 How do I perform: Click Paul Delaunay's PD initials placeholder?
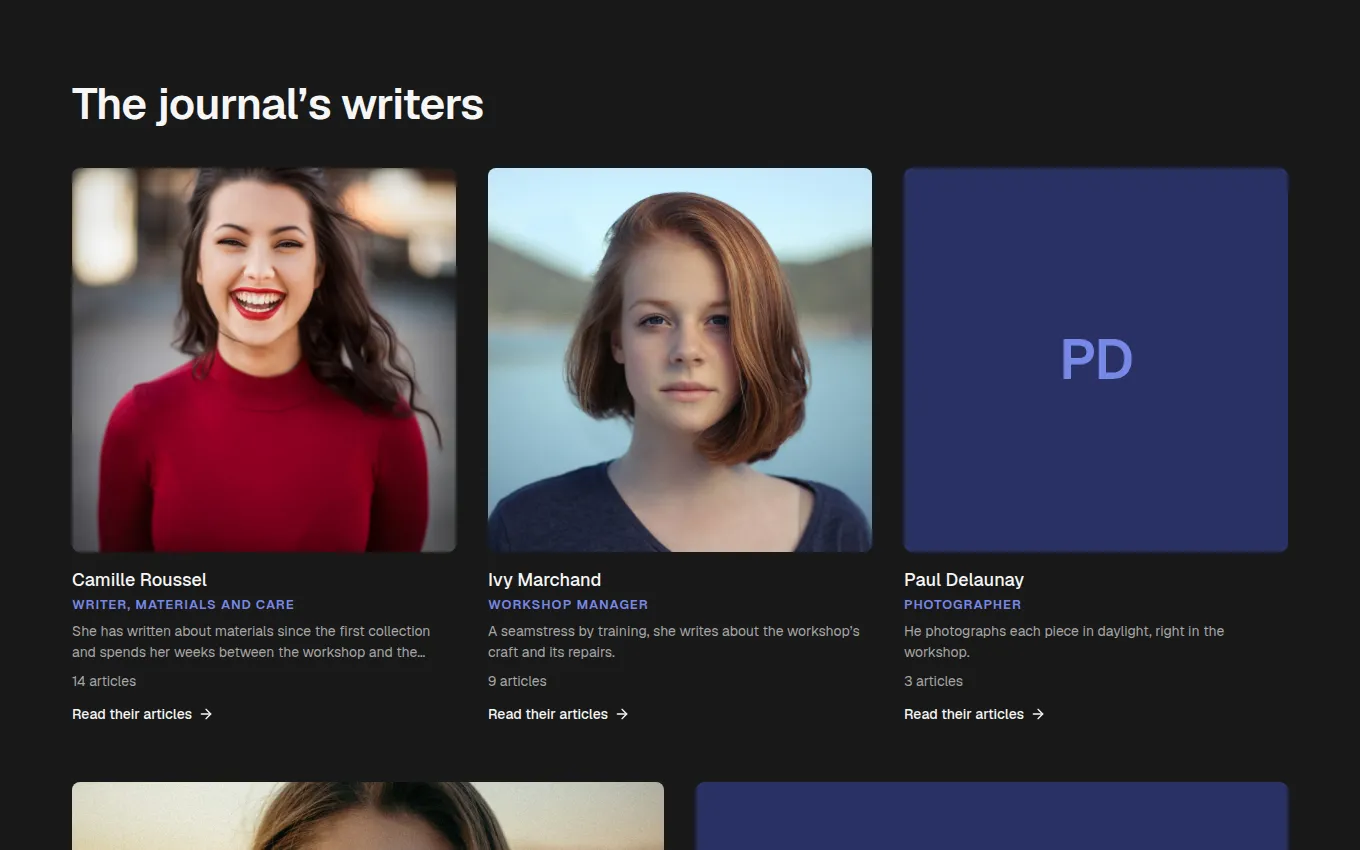click(1096, 360)
